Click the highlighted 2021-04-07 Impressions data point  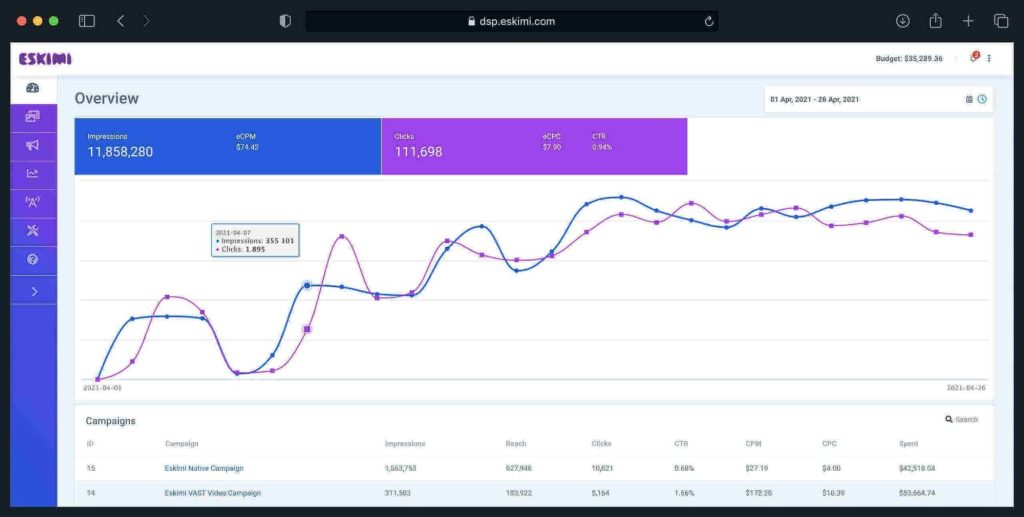(307, 285)
